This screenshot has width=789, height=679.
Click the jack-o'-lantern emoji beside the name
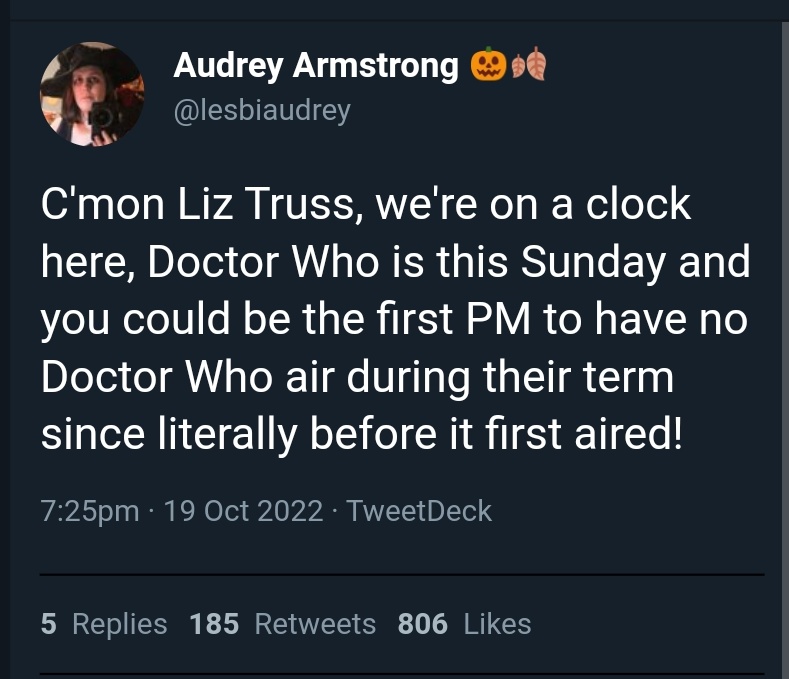point(487,67)
